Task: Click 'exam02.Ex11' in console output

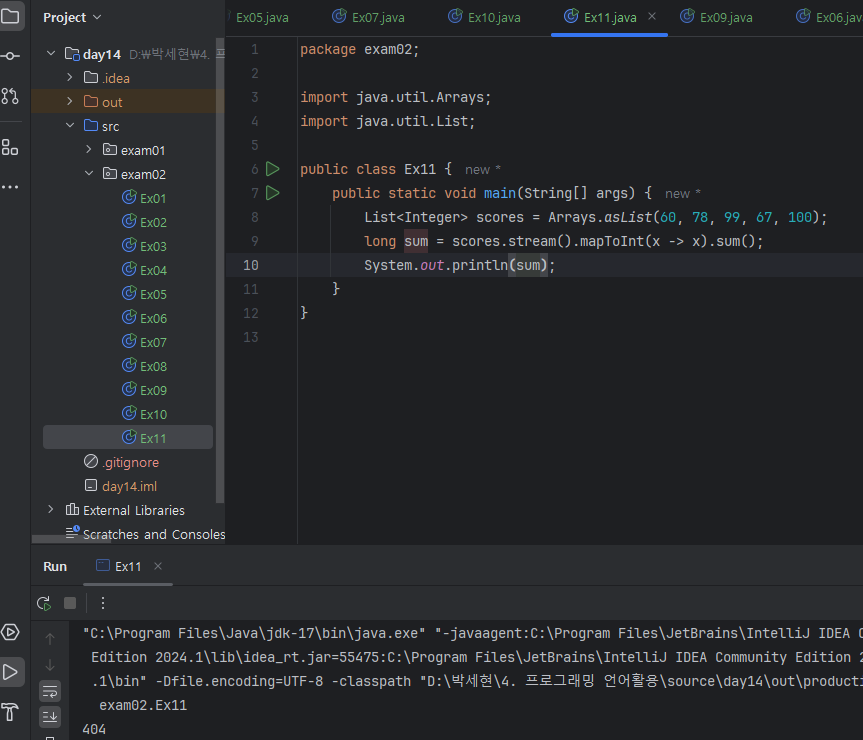Action: (143, 705)
